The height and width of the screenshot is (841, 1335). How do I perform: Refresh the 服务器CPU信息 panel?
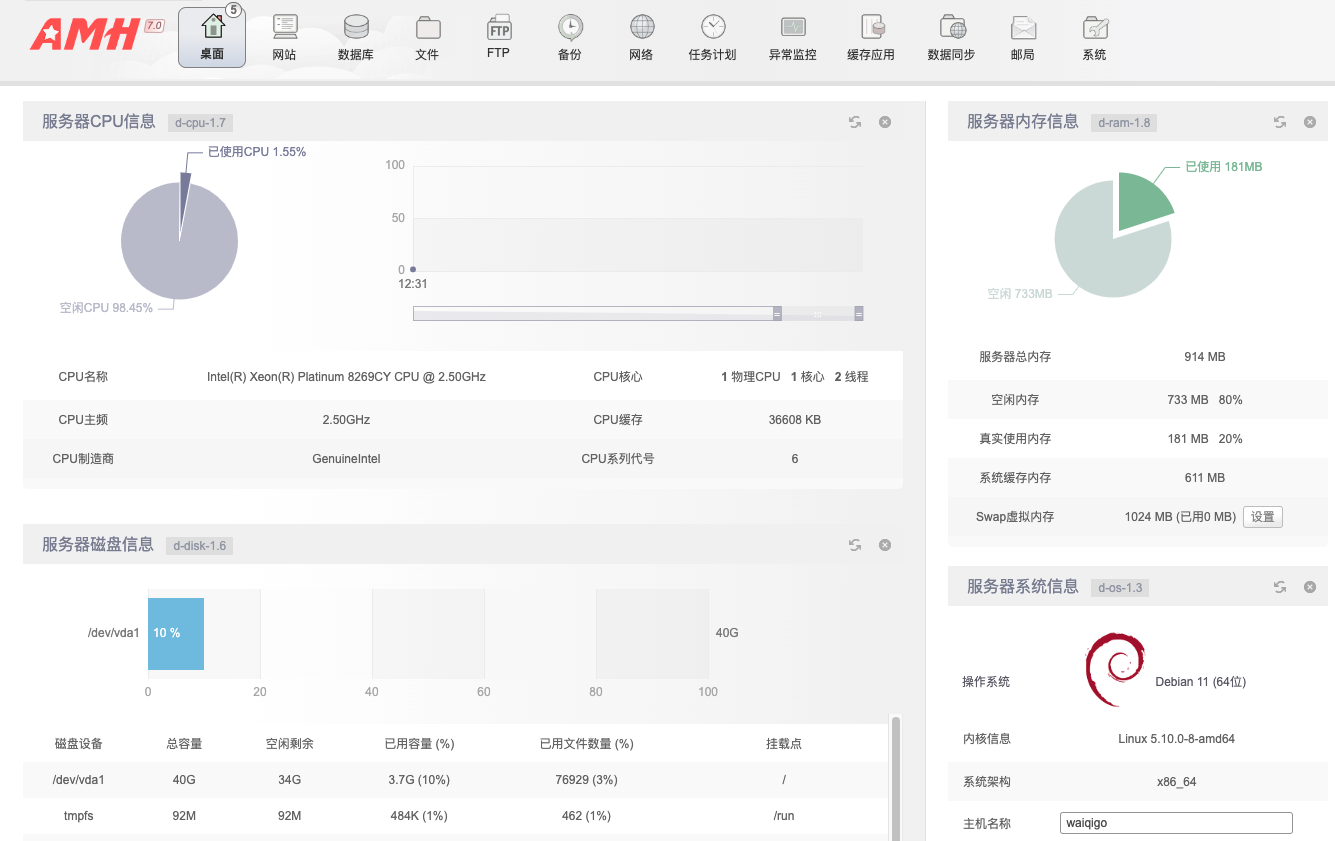point(855,122)
